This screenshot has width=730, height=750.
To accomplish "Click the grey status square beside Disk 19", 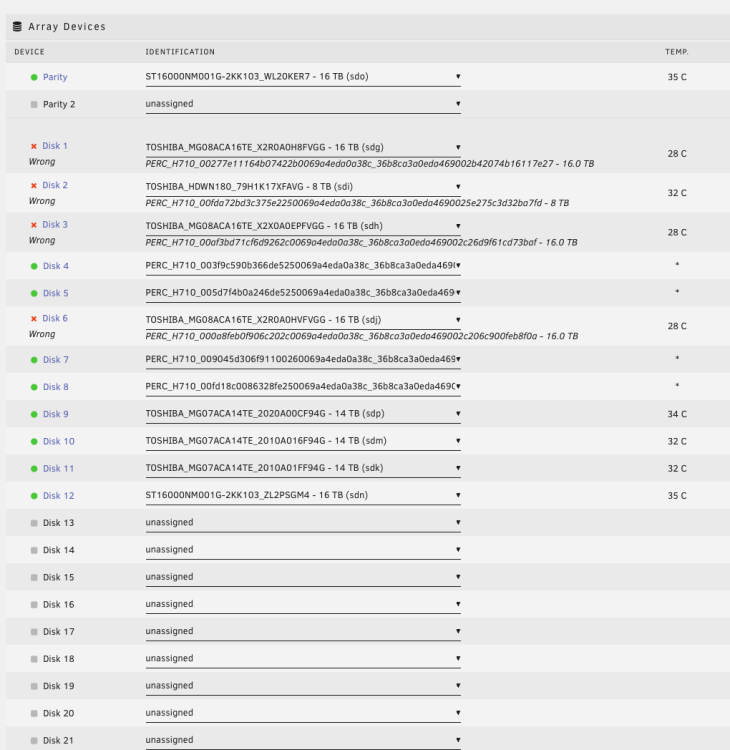I will [x=34, y=686].
